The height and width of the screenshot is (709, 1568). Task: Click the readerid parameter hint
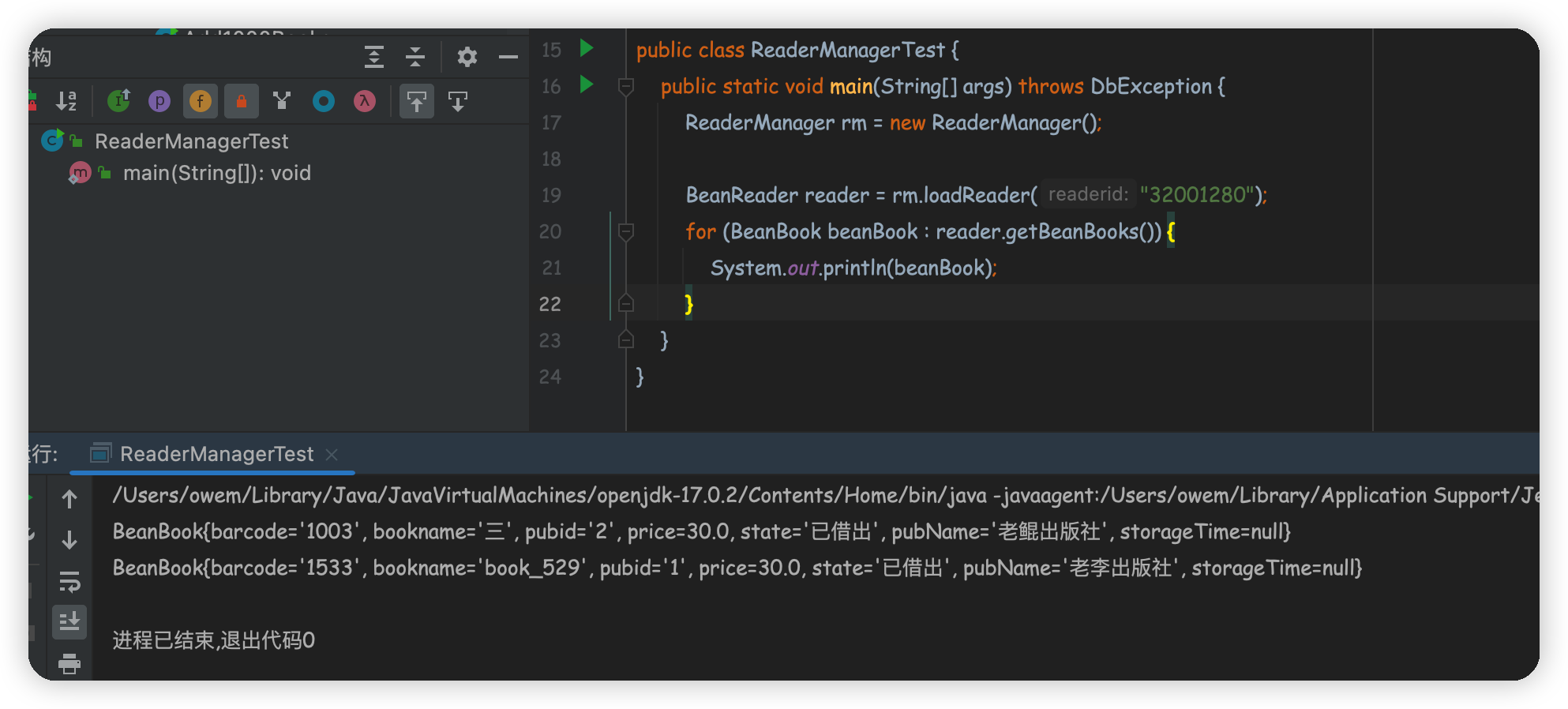[1088, 194]
